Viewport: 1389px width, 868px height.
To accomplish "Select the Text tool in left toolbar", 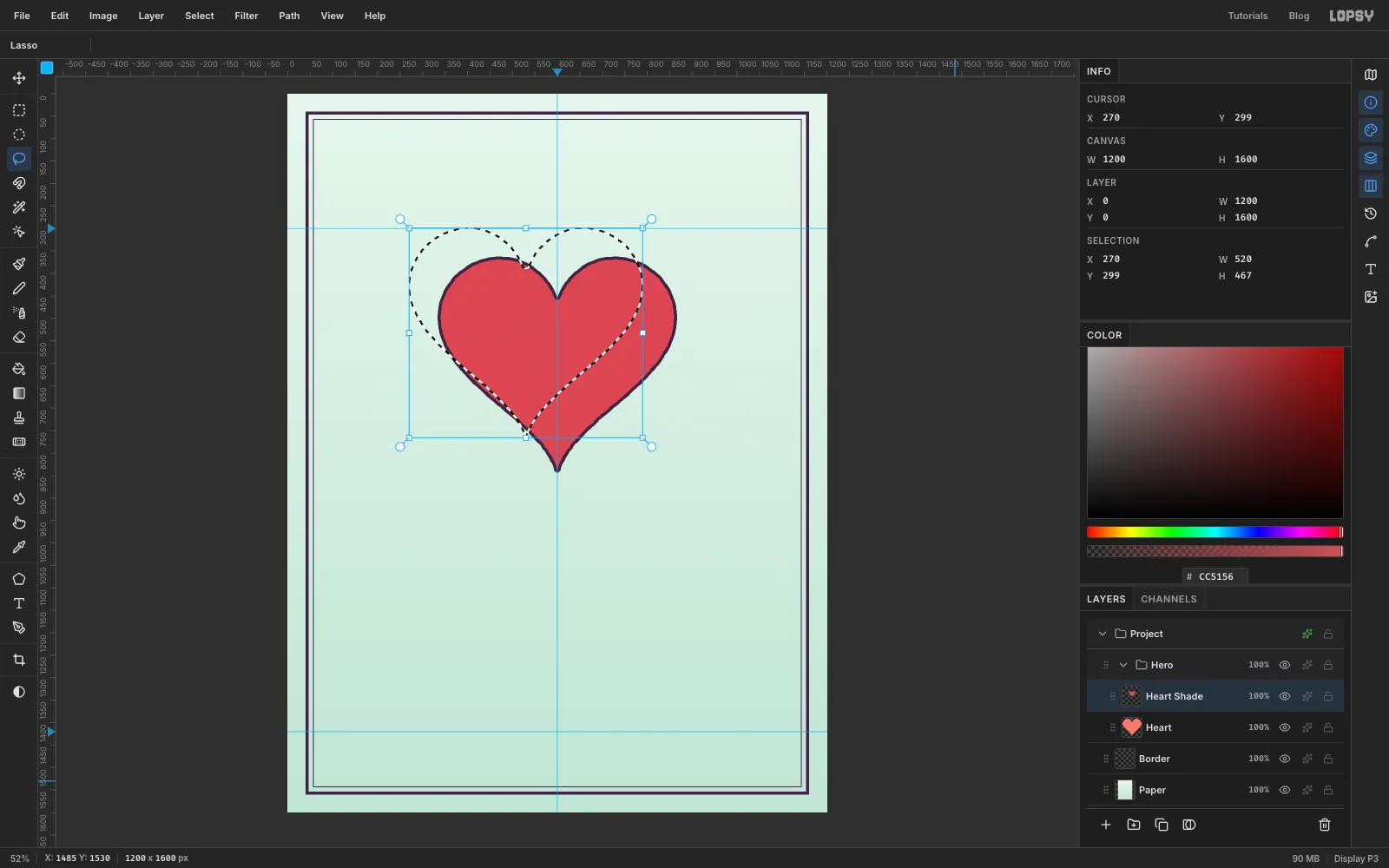I will 19,603.
